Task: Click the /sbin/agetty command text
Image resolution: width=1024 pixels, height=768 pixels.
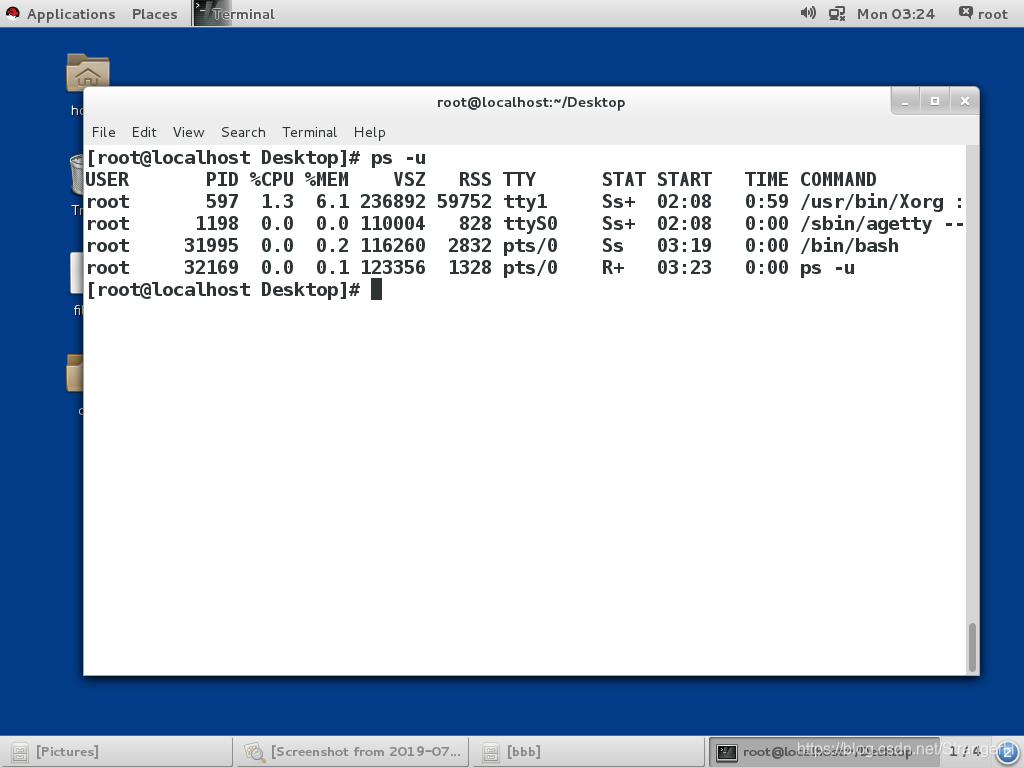Action: pyautogui.click(x=866, y=224)
